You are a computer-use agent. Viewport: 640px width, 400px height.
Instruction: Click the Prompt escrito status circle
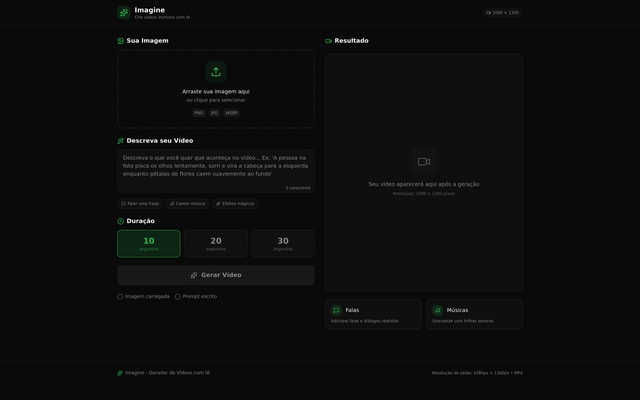pyautogui.click(x=178, y=297)
